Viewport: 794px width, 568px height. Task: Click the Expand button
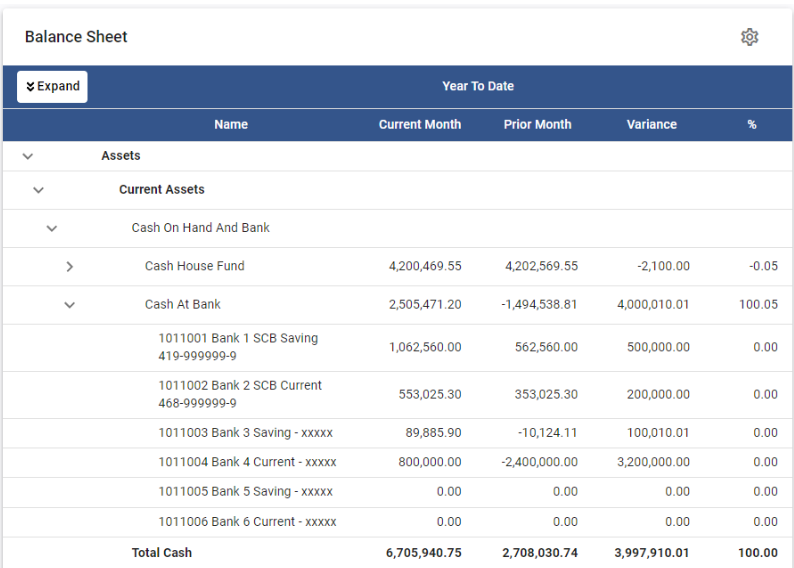(x=52, y=87)
